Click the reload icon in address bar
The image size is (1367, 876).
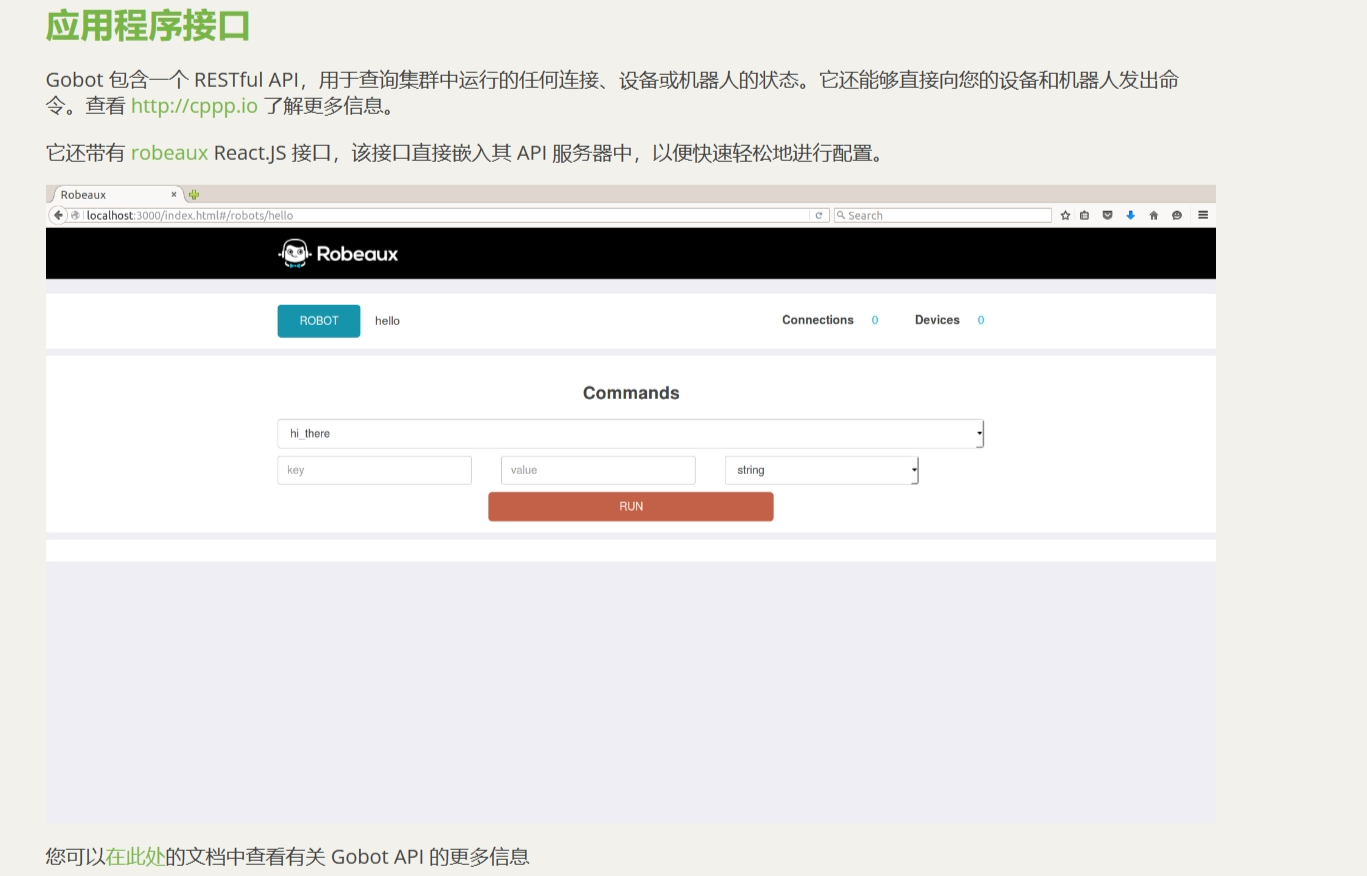pos(819,215)
